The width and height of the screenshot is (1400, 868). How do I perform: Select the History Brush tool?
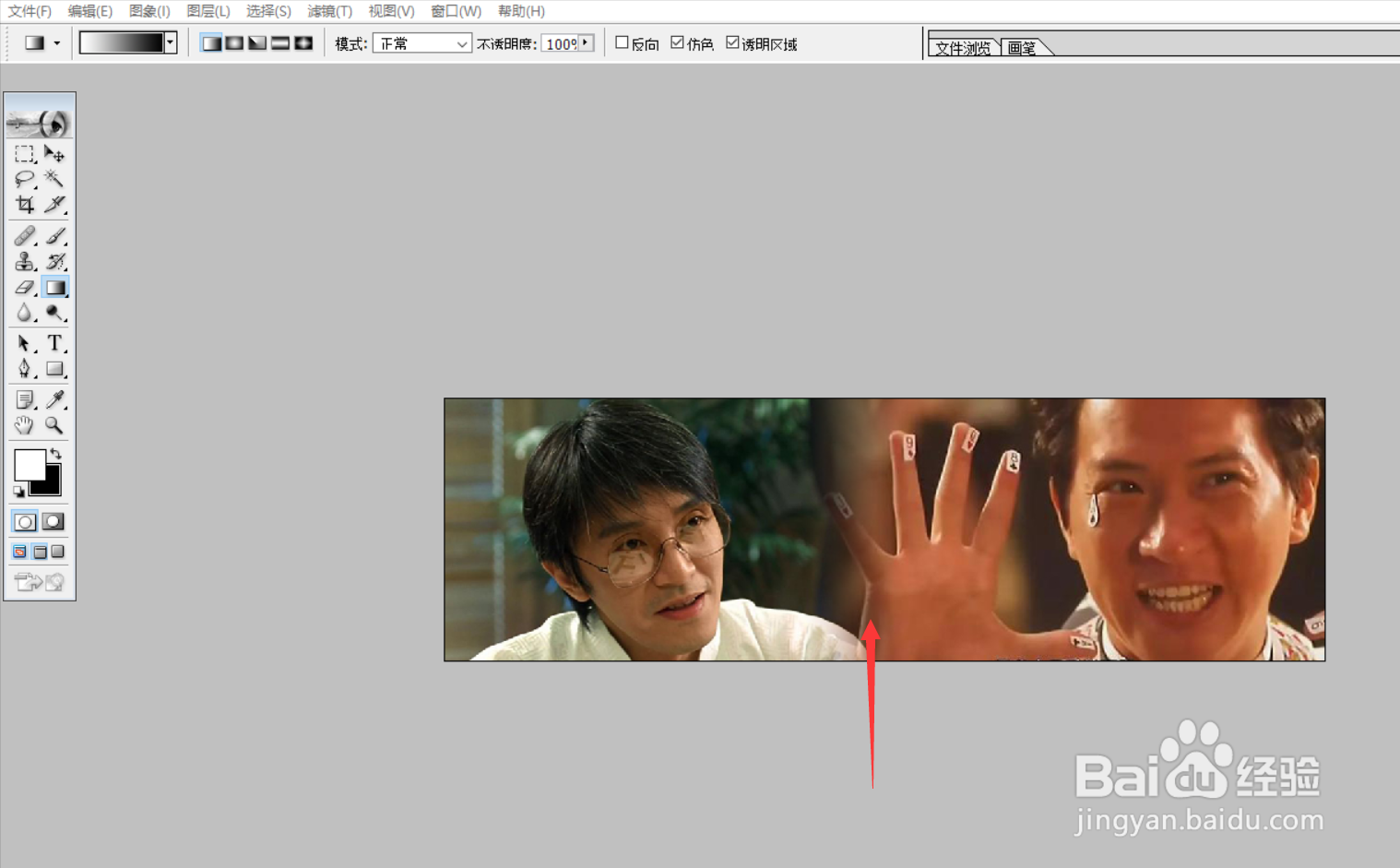tap(54, 262)
